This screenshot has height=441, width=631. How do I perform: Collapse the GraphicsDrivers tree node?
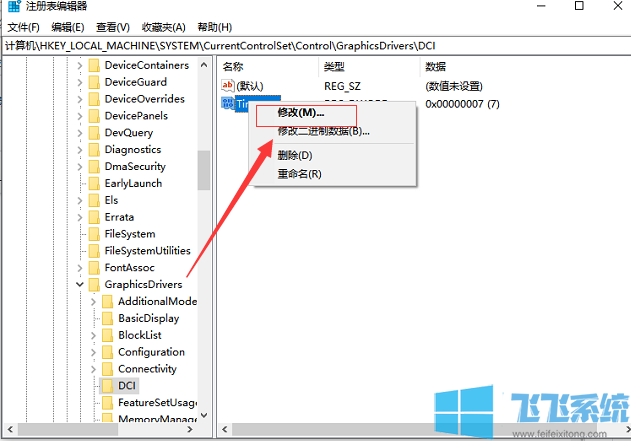point(80,285)
